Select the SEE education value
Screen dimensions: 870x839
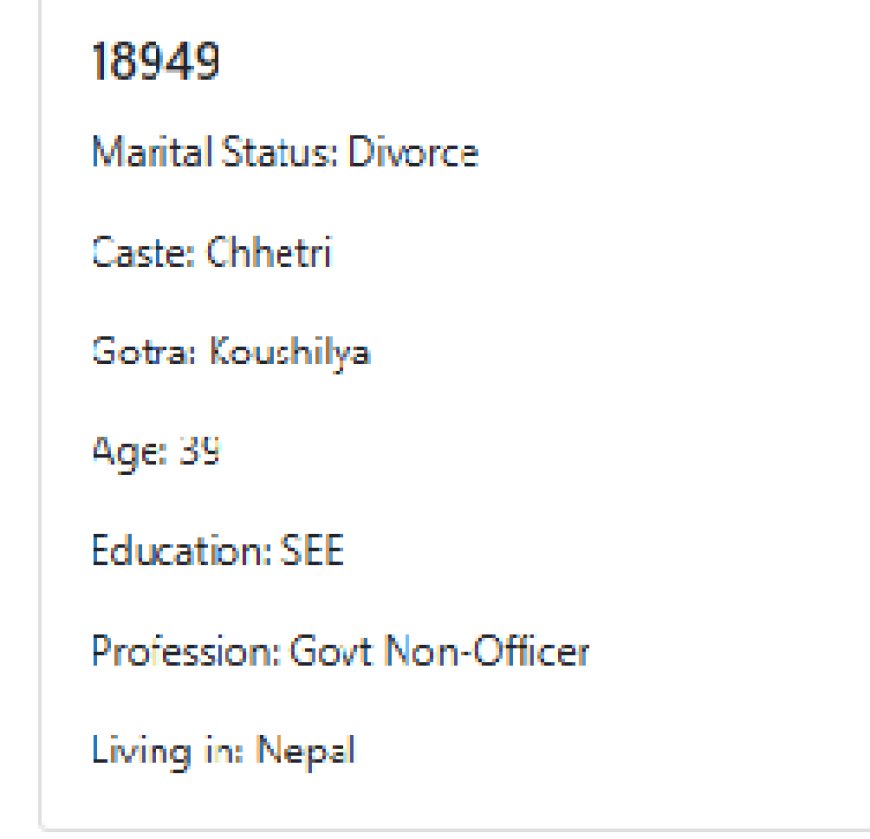313,550
